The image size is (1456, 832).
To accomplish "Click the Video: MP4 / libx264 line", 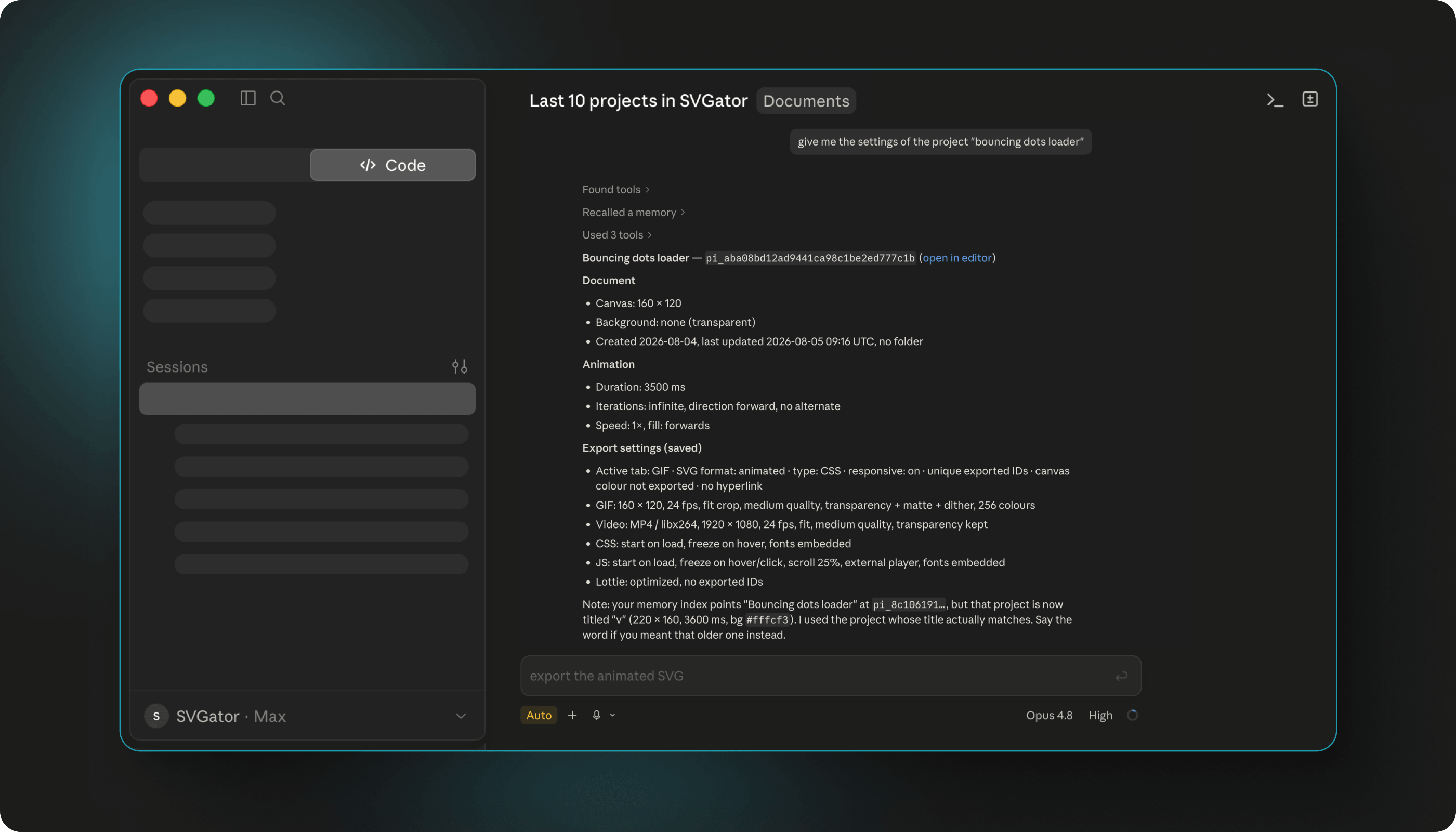I will click(792, 524).
